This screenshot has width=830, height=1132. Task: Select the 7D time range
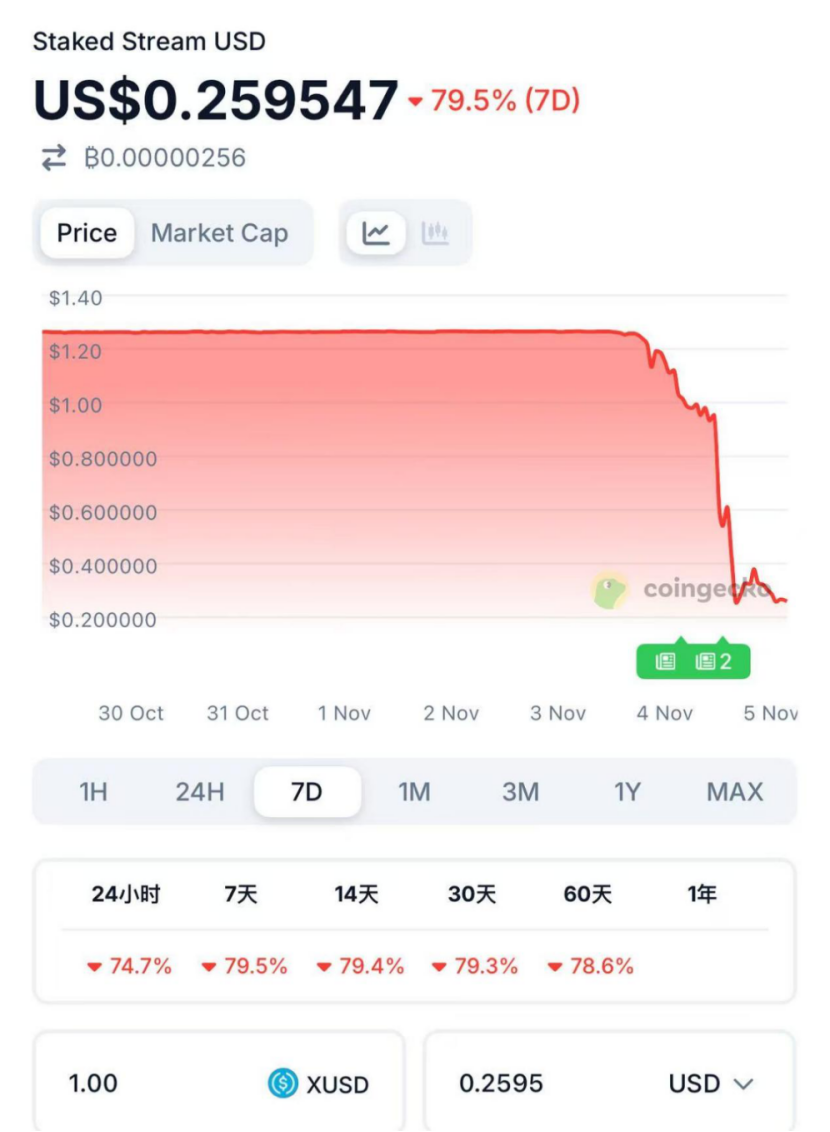(x=307, y=792)
